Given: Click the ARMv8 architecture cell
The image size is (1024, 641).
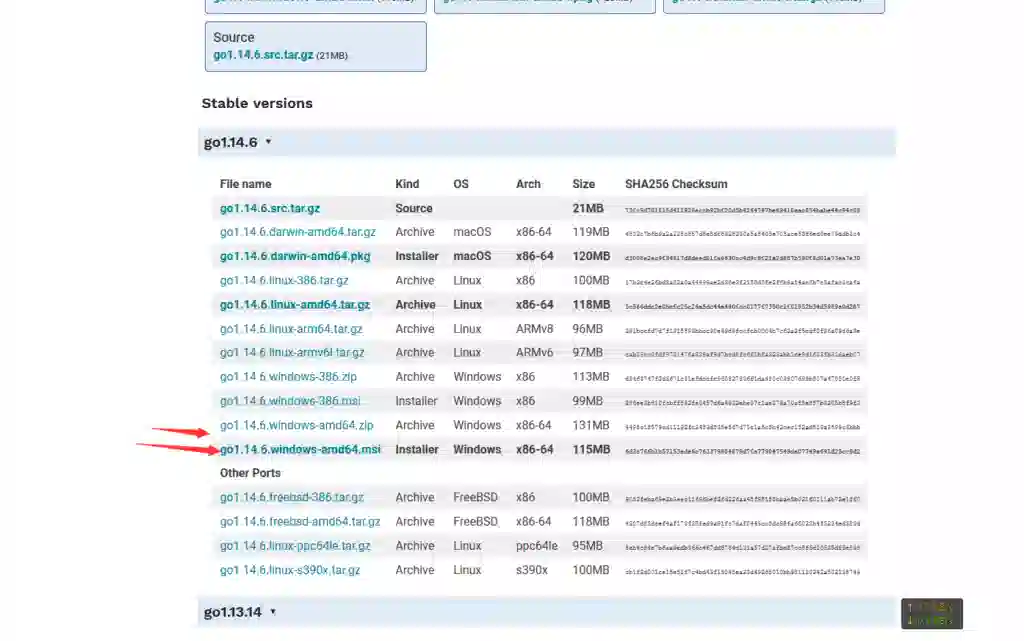Looking at the screenshot, I should (x=534, y=329).
